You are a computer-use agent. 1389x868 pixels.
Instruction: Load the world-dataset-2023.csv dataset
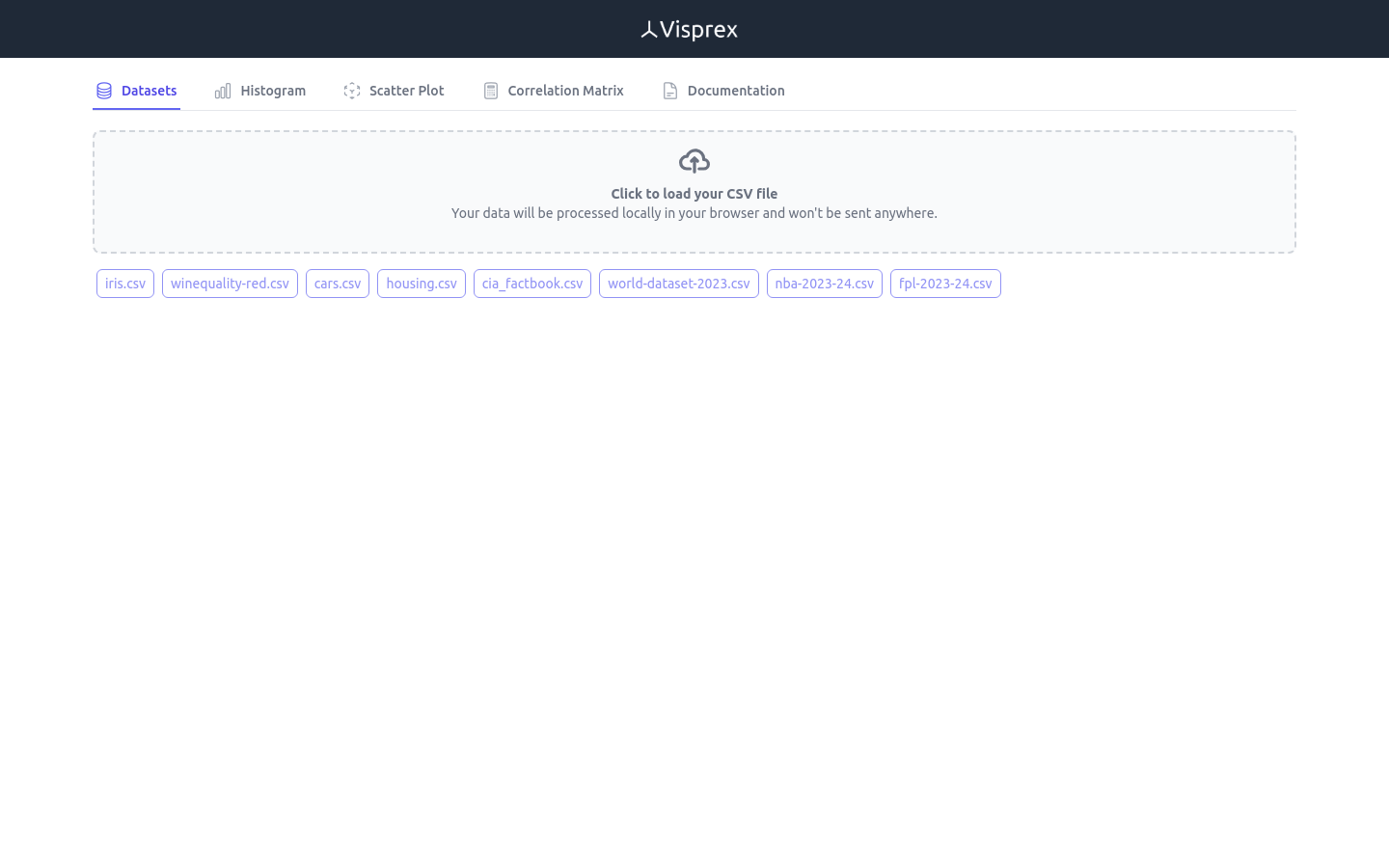pos(678,283)
